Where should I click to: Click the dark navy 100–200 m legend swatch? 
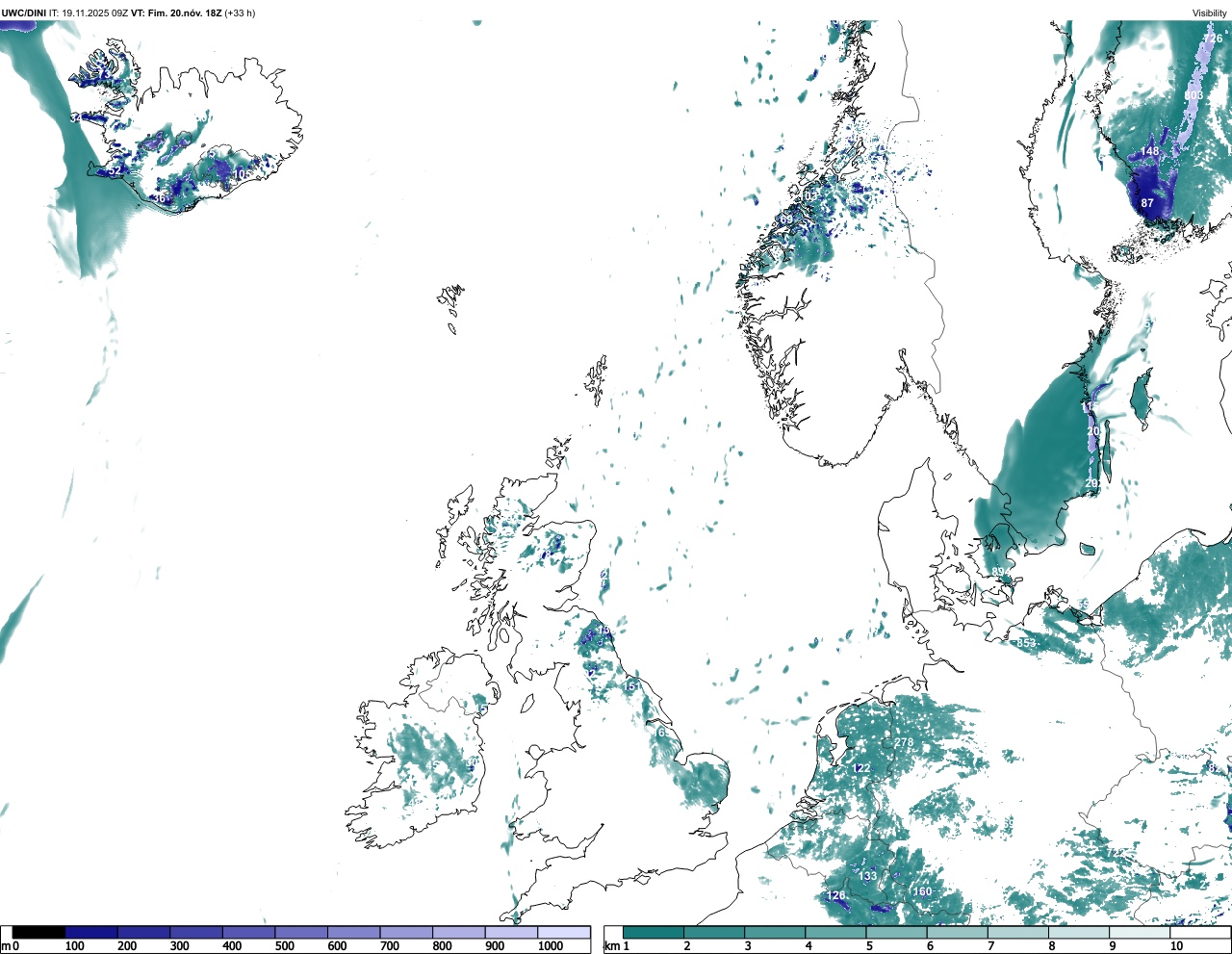91,932
